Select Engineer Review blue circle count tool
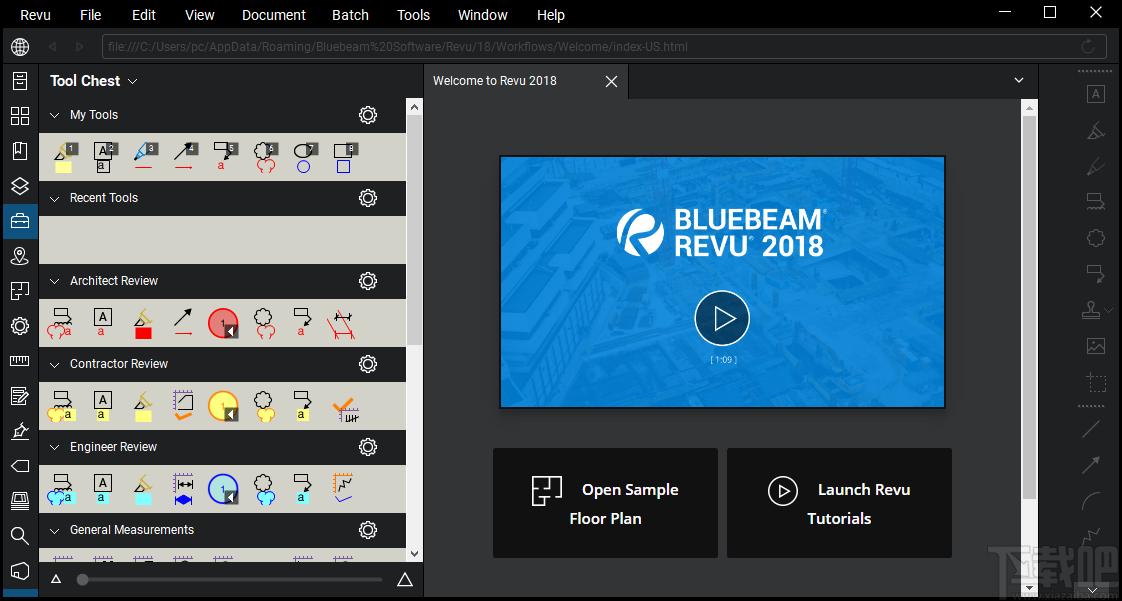 223,489
